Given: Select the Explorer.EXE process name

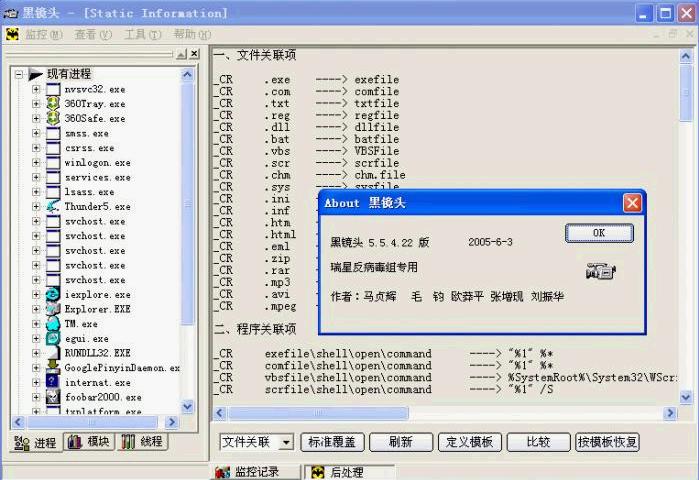Looking at the screenshot, I should 97,309.
